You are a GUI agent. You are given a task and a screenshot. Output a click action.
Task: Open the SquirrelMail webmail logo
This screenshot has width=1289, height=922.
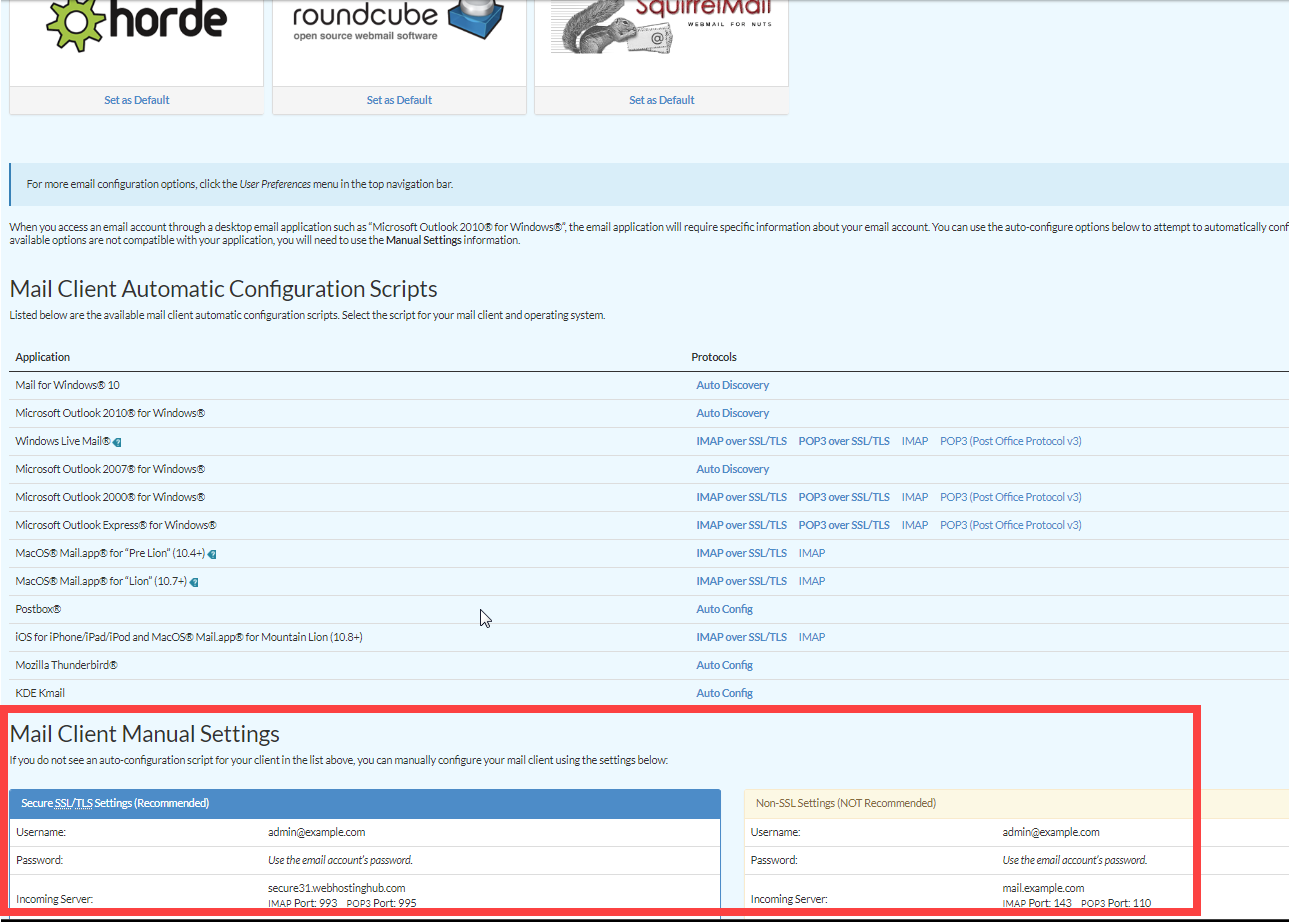pyautogui.click(x=661, y=25)
